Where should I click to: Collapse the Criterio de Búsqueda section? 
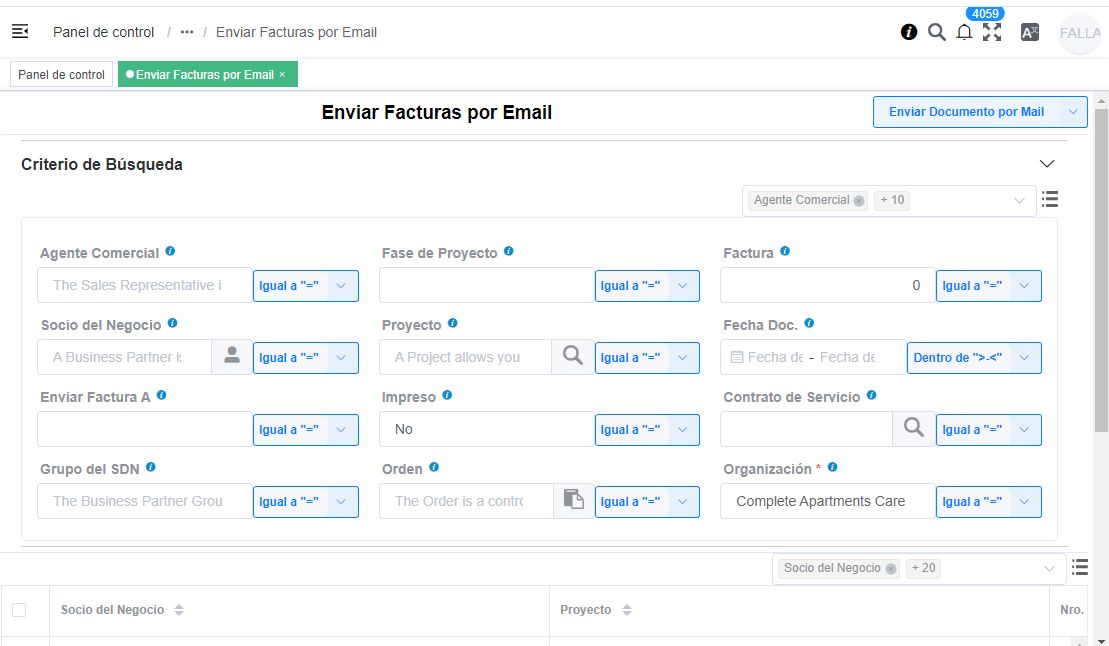tap(1047, 164)
